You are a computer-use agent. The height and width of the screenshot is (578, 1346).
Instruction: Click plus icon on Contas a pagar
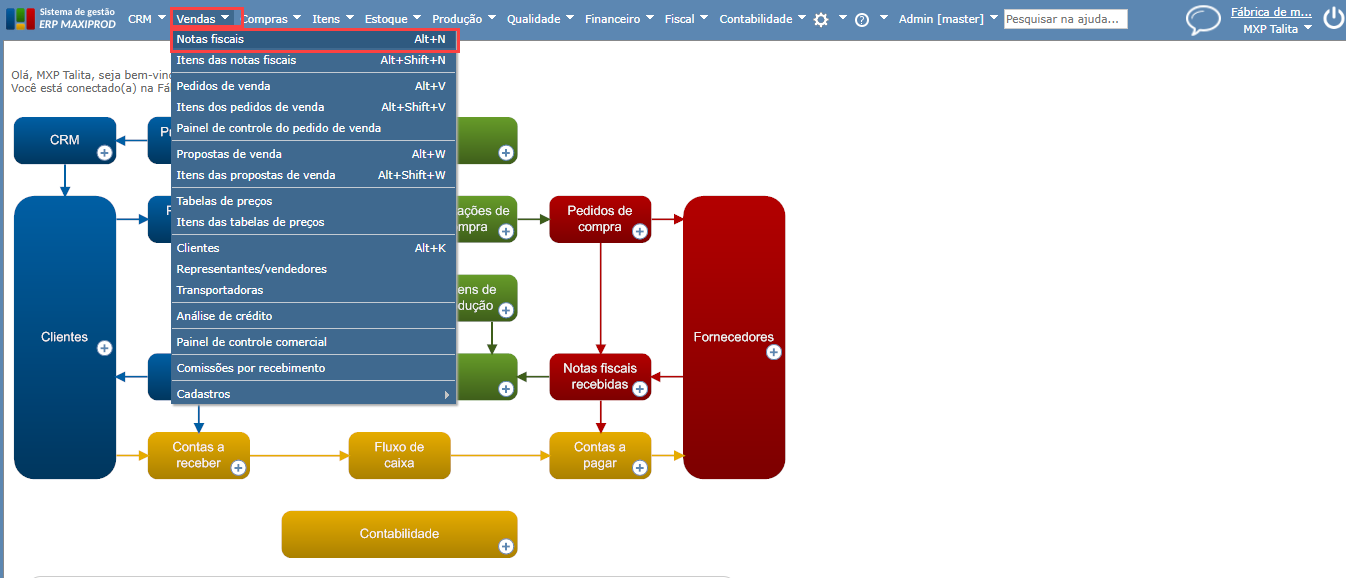639,467
